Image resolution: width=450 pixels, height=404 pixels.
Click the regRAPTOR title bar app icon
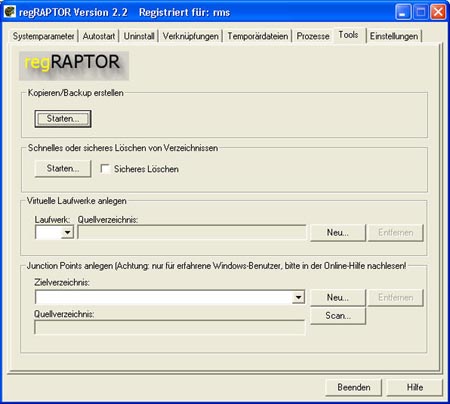pos(9,12)
